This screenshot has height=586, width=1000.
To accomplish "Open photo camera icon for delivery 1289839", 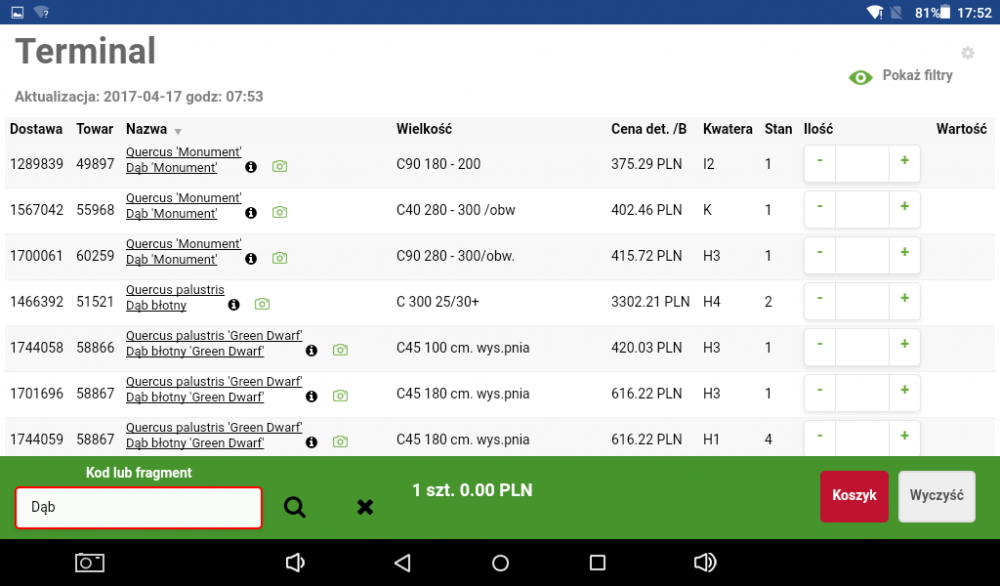I will coord(280,167).
